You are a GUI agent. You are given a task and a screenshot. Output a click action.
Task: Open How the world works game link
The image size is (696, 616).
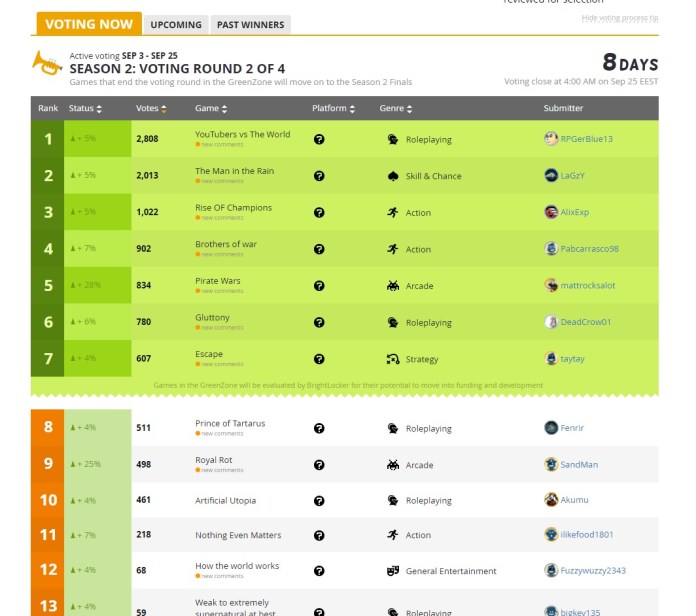tap(237, 566)
